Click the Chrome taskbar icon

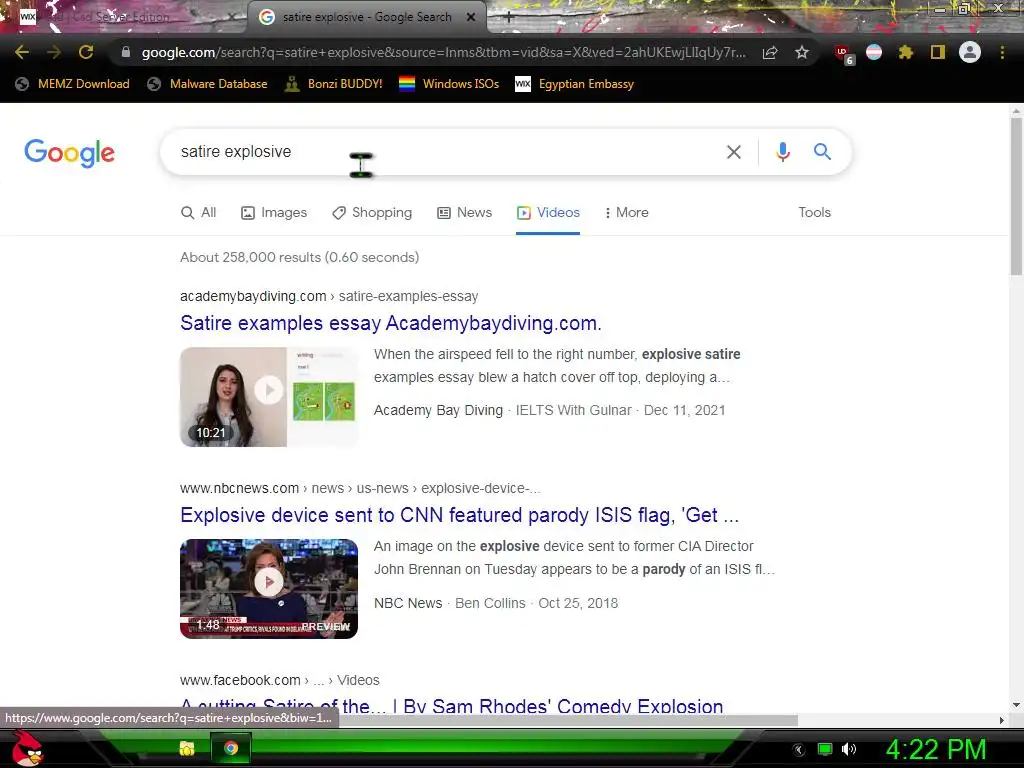tap(231, 748)
